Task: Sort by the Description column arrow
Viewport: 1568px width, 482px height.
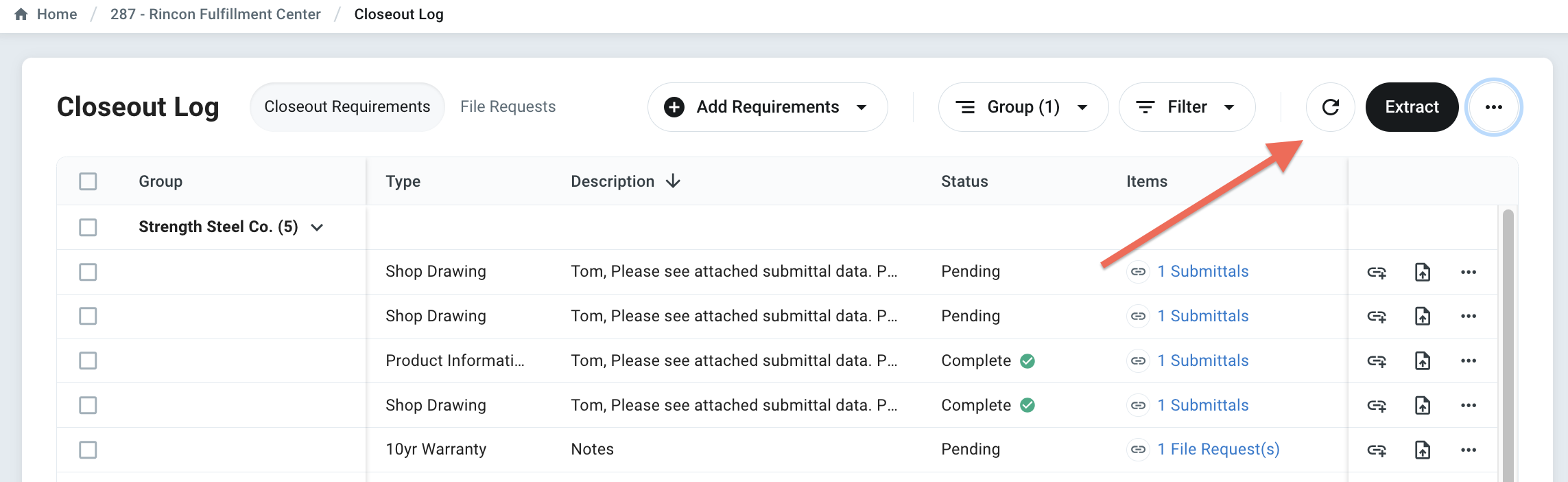Action: pos(673,181)
